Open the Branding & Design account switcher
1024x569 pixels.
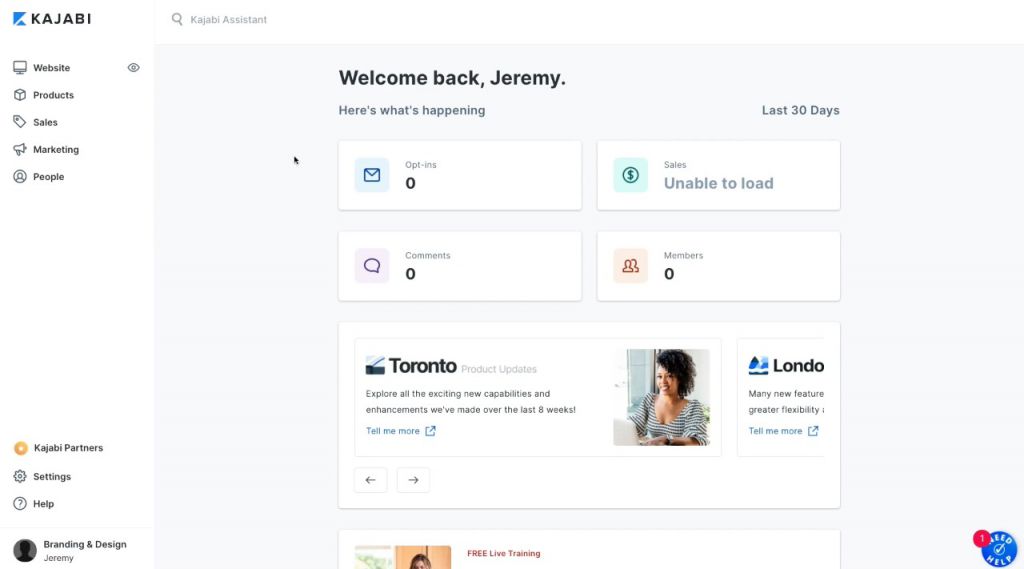(x=71, y=550)
